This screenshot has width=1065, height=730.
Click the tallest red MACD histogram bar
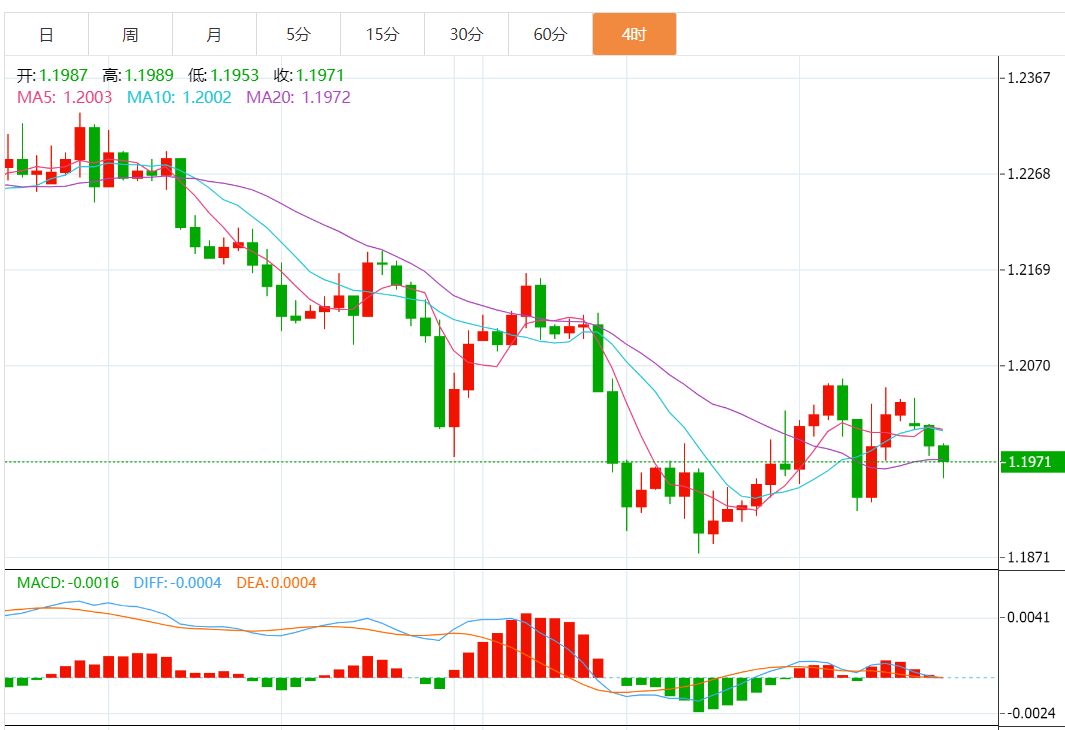(x=526, y=646)
